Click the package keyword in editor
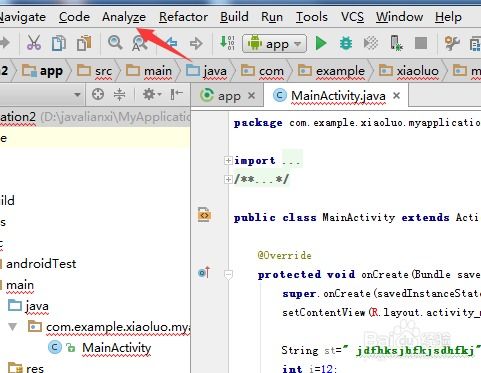 [x=258, y=123]
